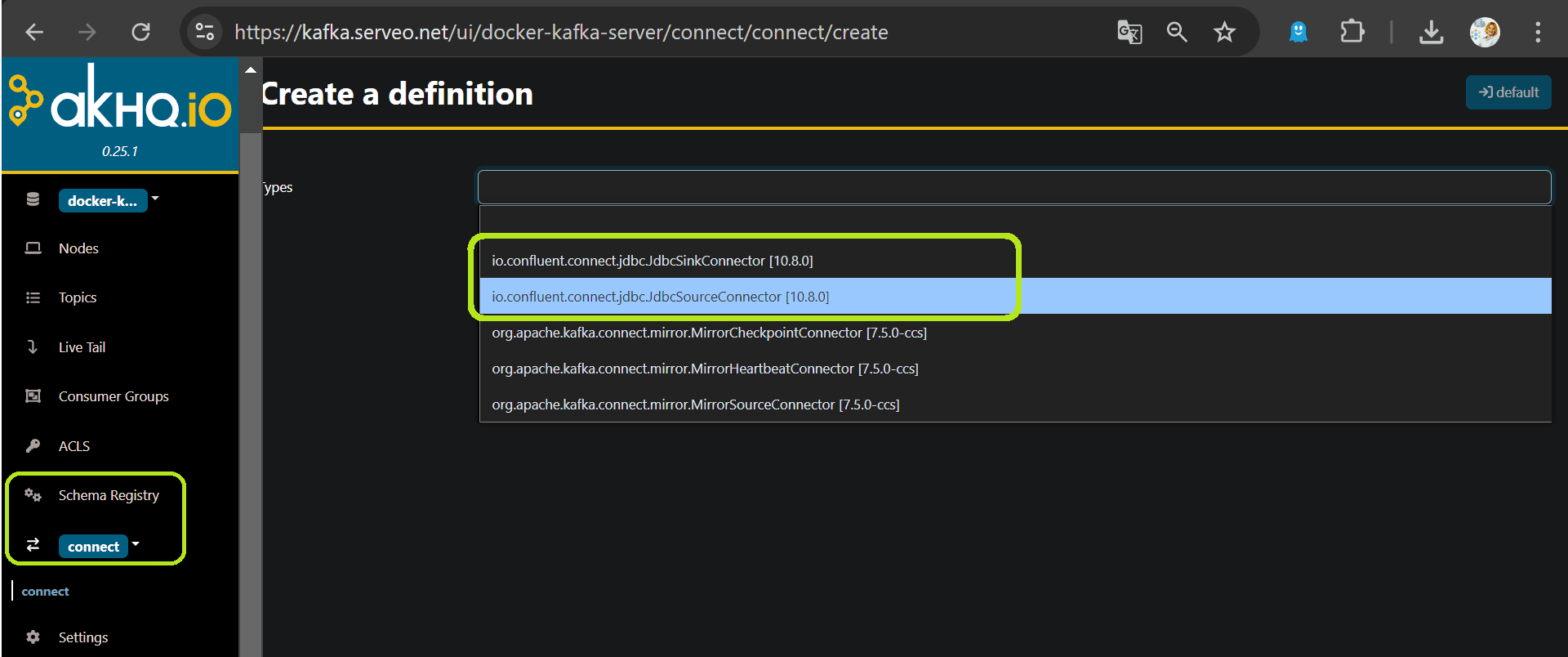The image size is (1568, 657).
Task: Focus the Types input field
Action: [x=1014, y=187]
